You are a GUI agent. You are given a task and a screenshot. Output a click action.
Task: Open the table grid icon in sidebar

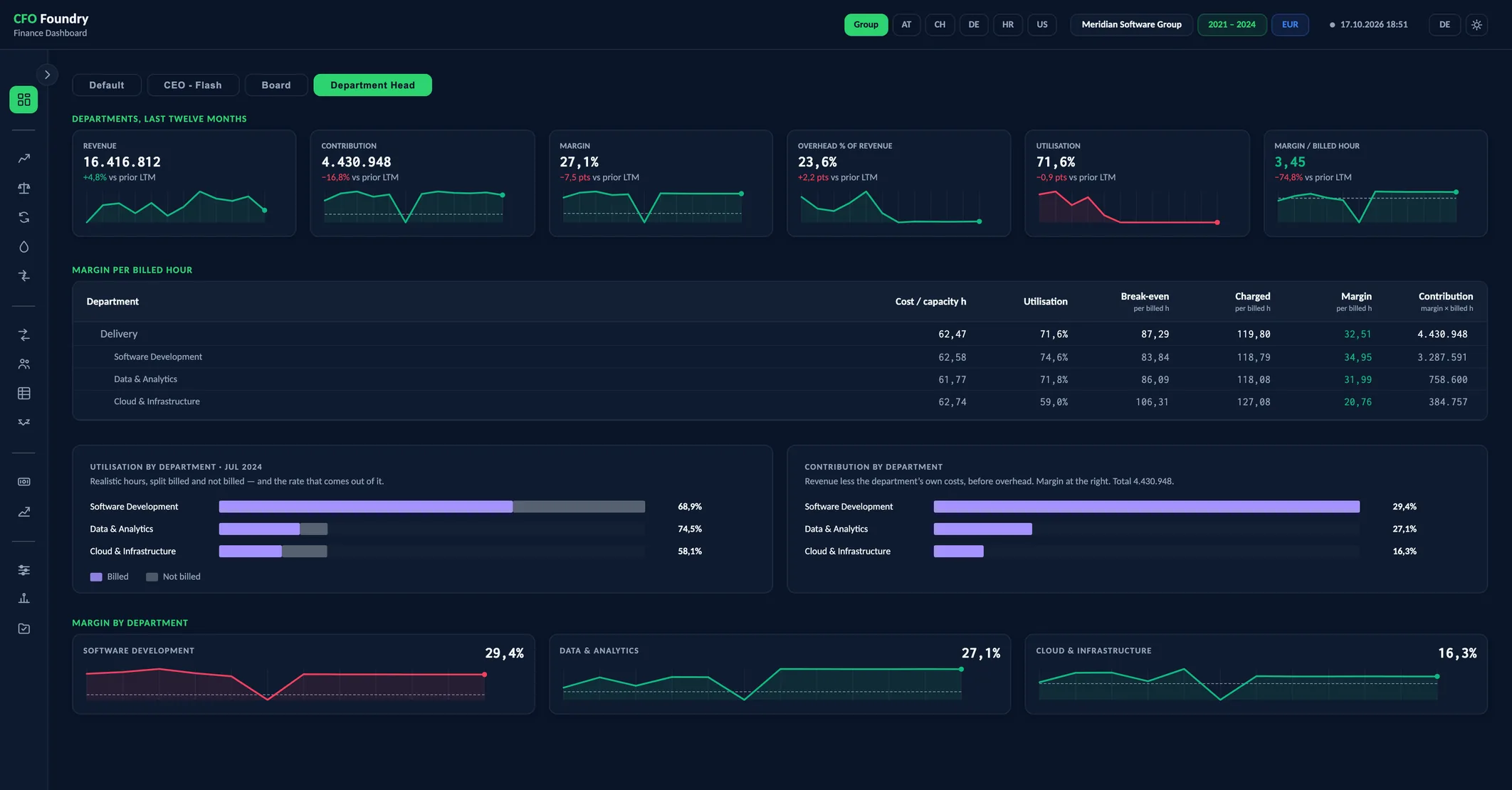click(x=23, y=393)
